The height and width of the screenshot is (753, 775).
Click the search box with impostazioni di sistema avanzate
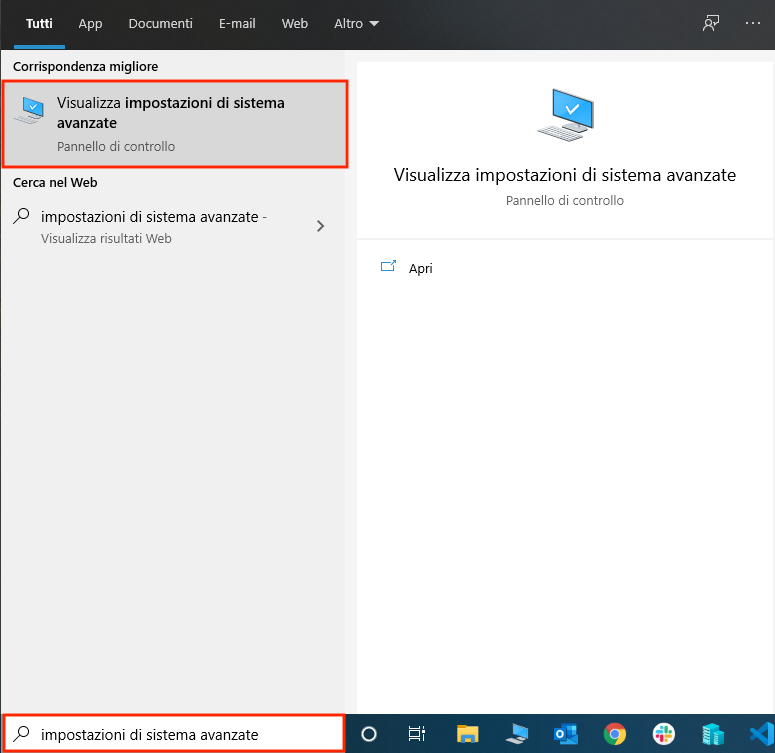click(173, 734)
